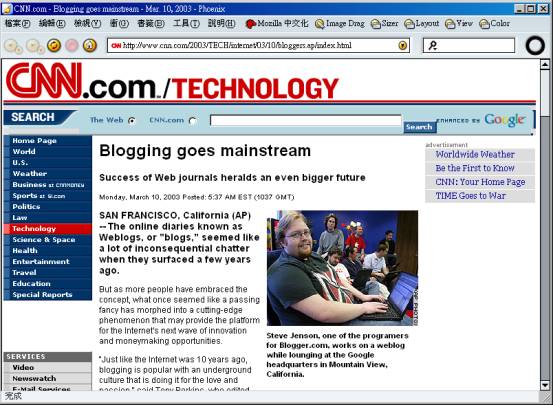Click the CNN search text field
Screen dimensions: 553x405
click(x=305, y=120)
